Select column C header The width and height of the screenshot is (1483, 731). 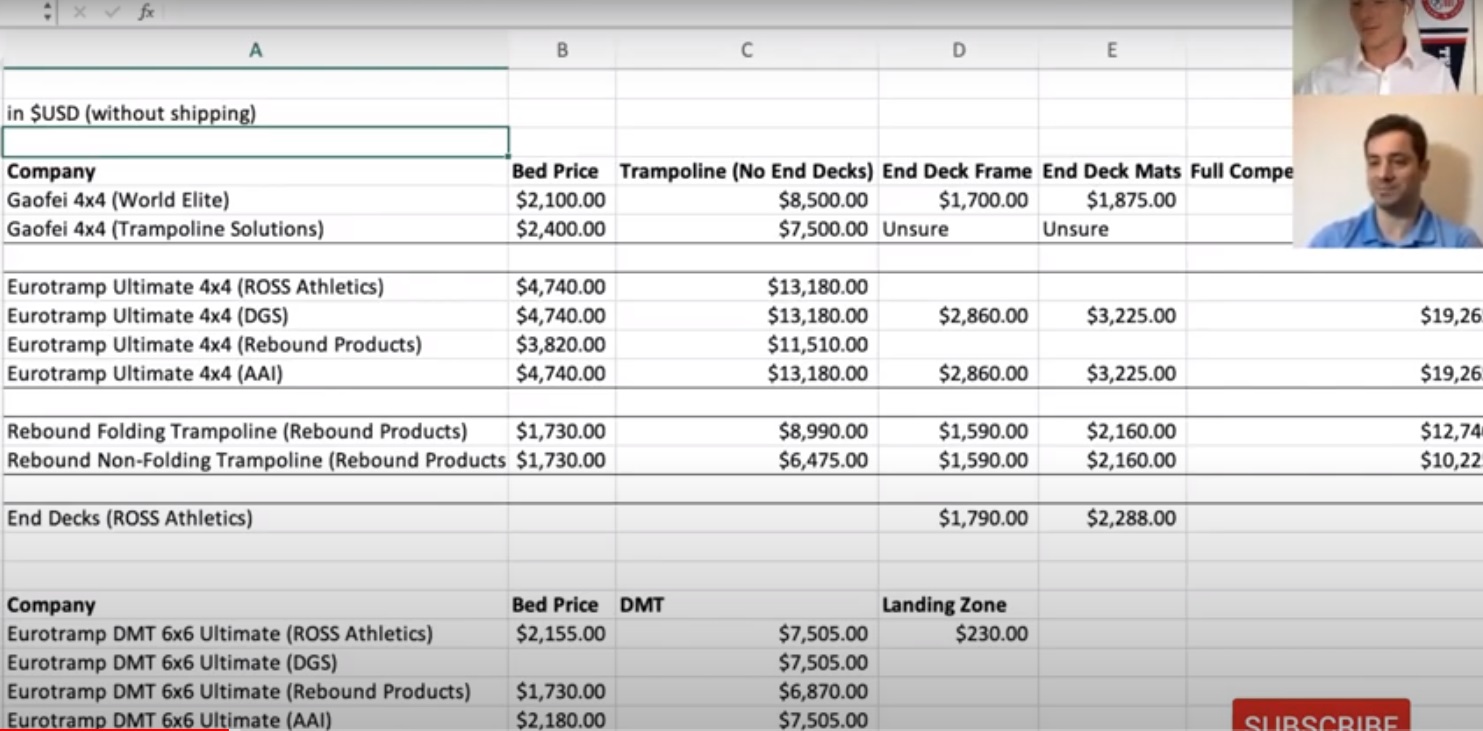point(746,50)
